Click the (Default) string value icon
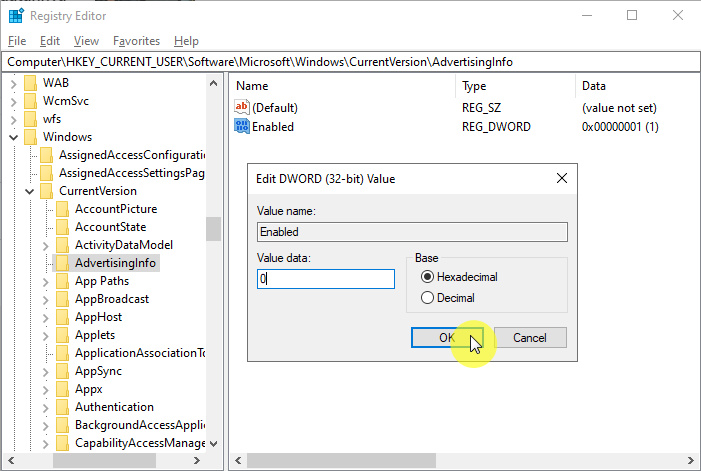 tap(241, 107)
